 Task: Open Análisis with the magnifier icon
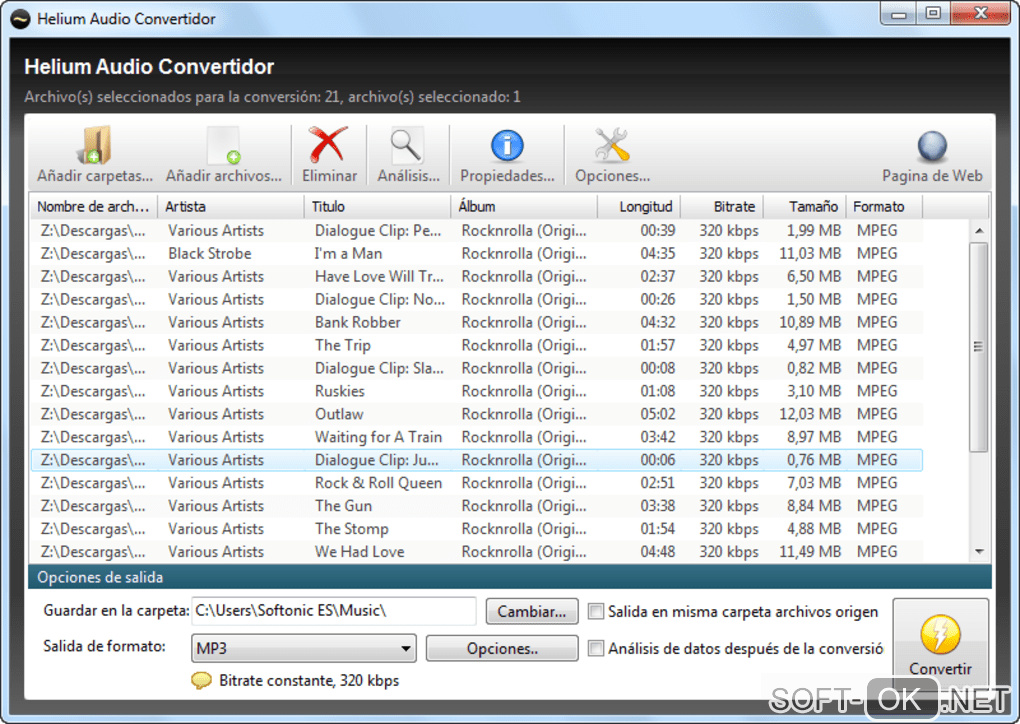click(407, 145)
